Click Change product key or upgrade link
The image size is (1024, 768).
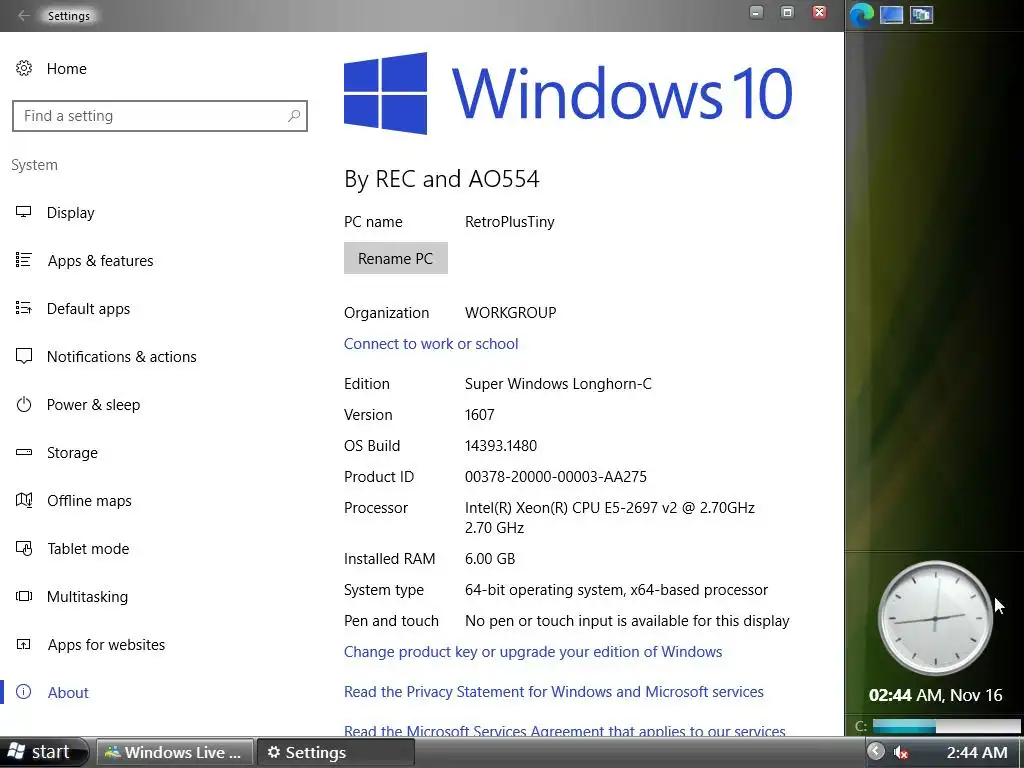click(x=533, y=652)
